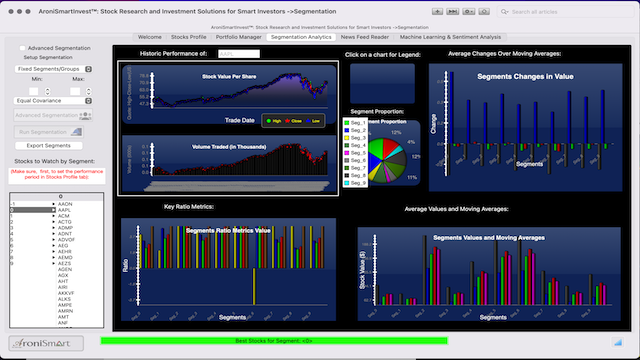Click the Seg_9 cyan legend swatch
Viewport: 640px width, 360px height.
[x=347, y=183]
